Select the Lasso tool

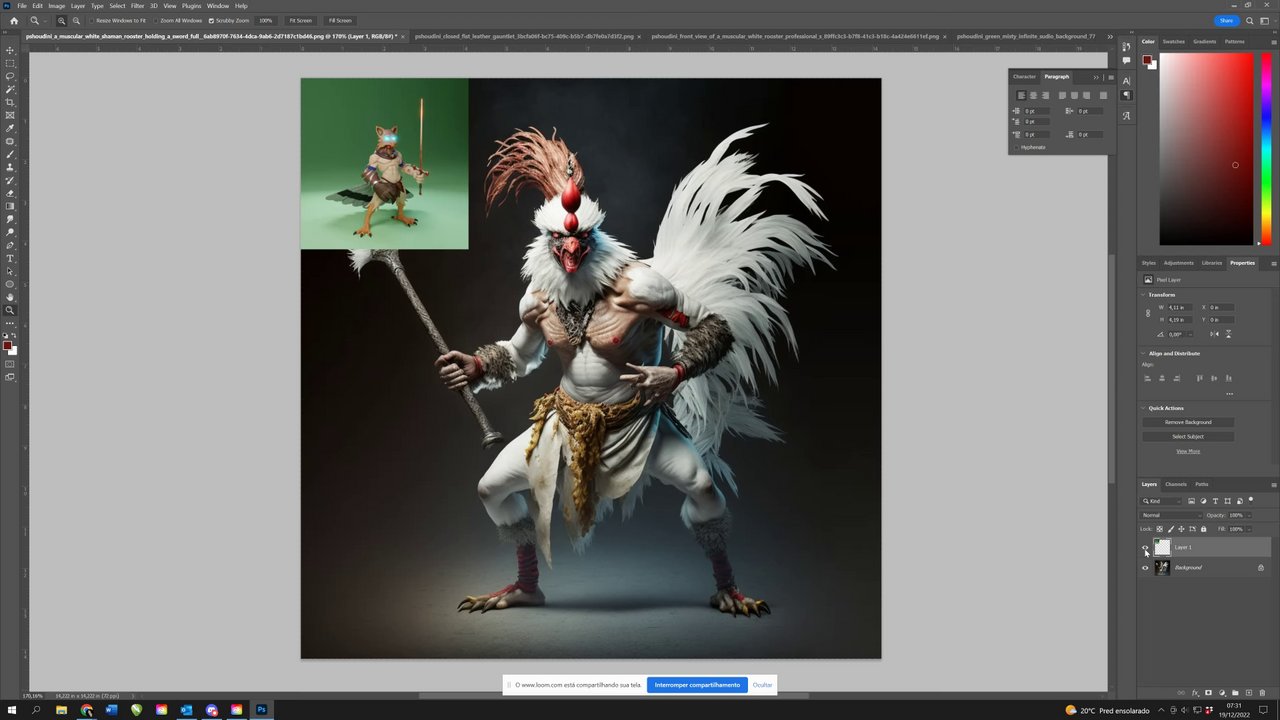(10, 76)
